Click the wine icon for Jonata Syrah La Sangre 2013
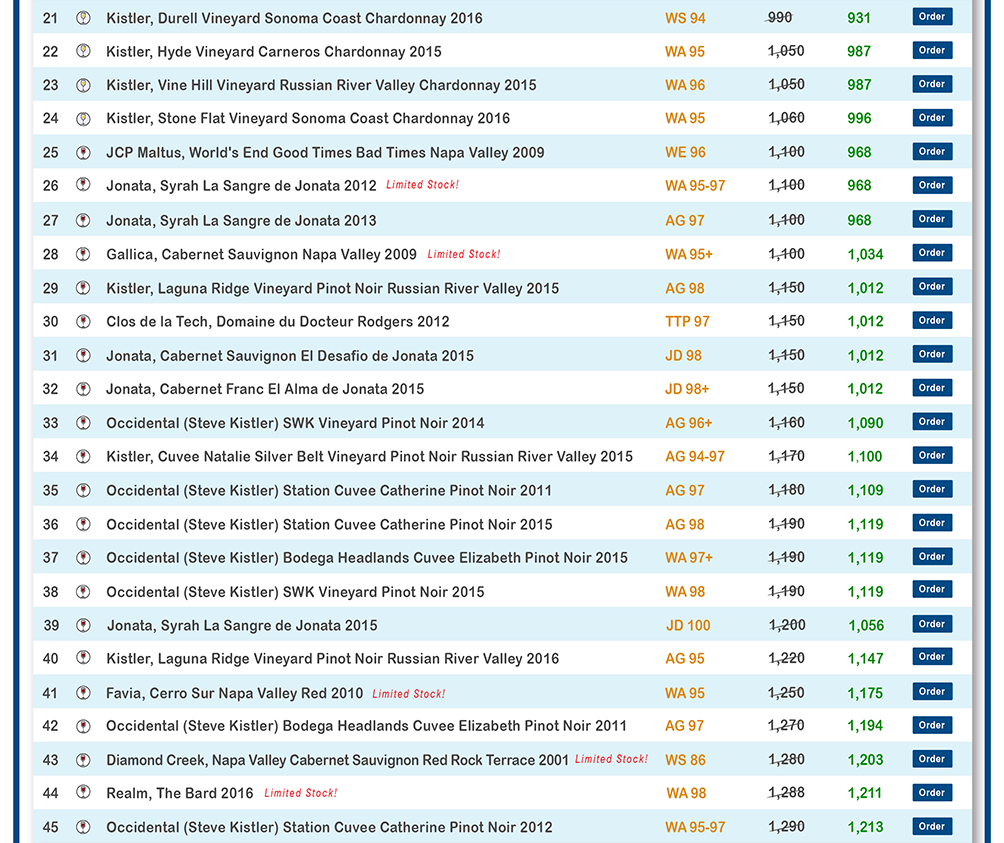Screen dimensions: 1004x843 pos(83,220)
